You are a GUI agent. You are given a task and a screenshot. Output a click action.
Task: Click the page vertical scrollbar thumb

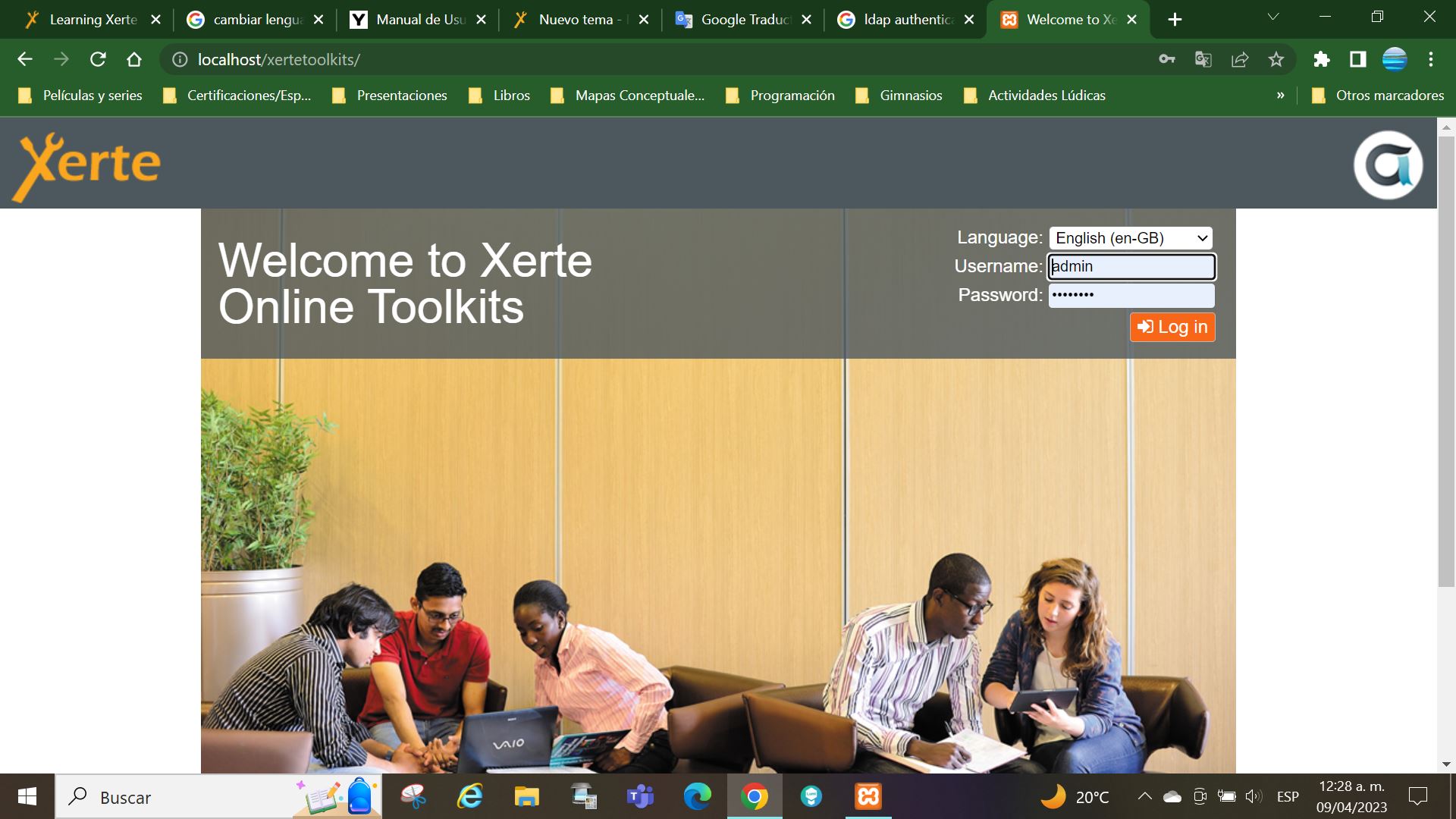coord(1446,362)
